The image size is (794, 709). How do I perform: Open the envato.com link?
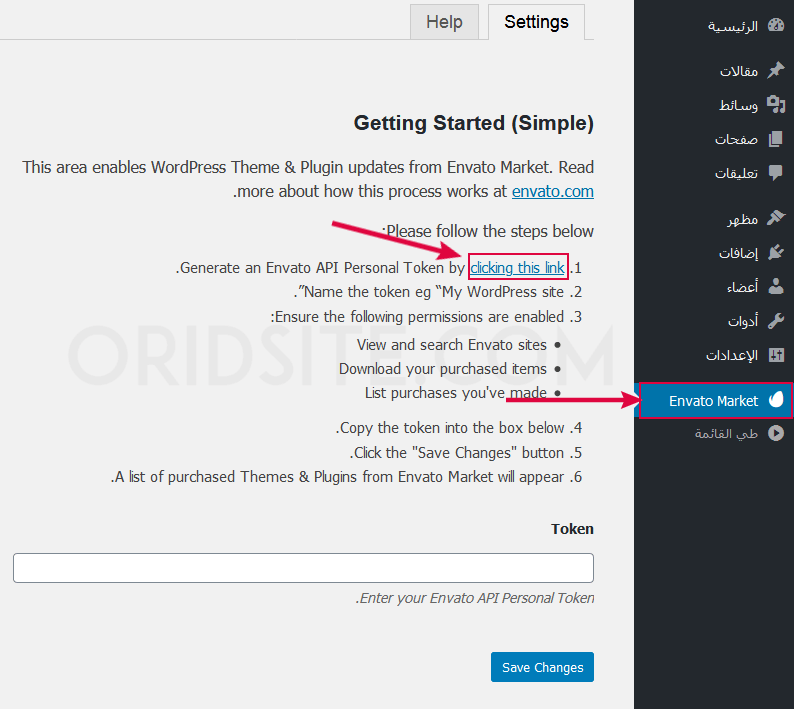click(x=552, y=191)
